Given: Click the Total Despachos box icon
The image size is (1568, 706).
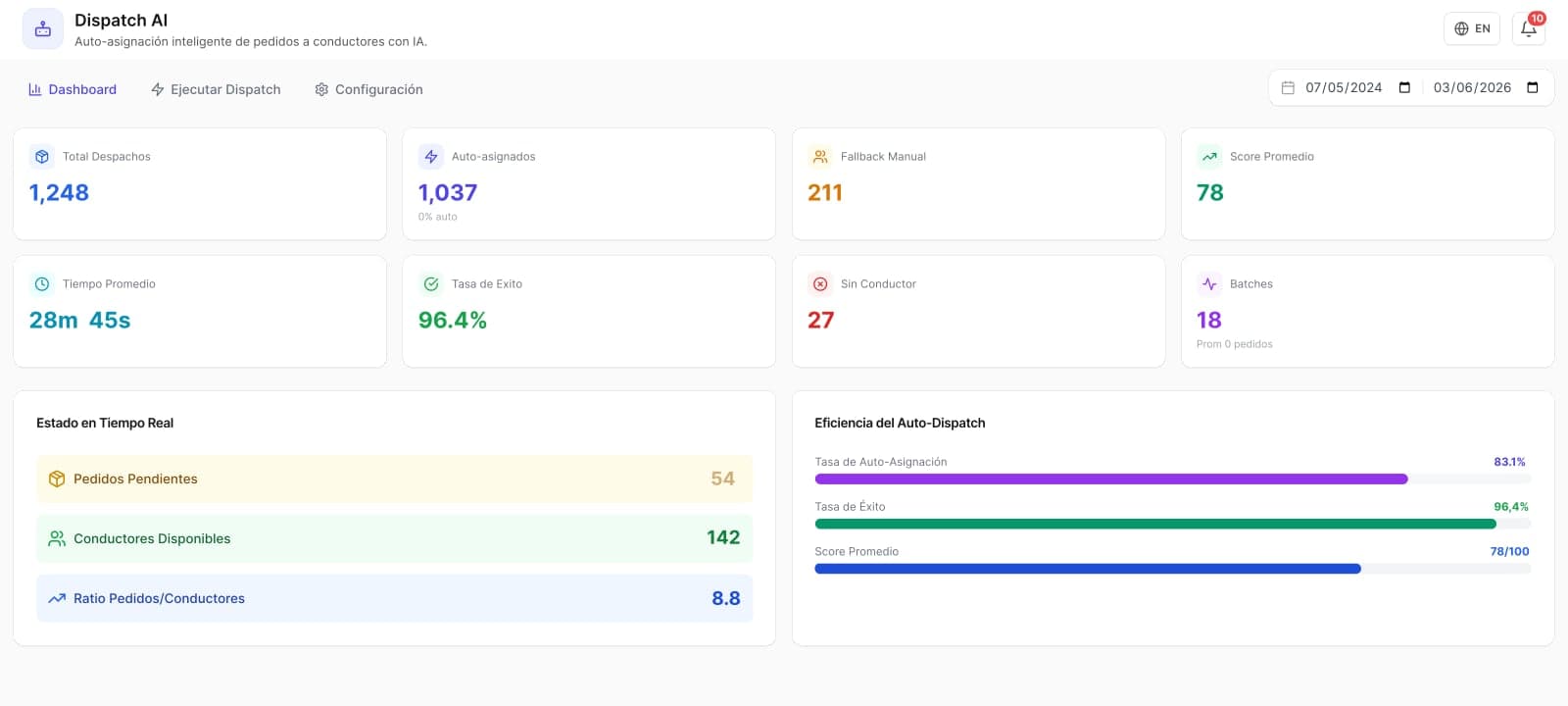Looking at the screenshot, I should [x=42, y=156].
